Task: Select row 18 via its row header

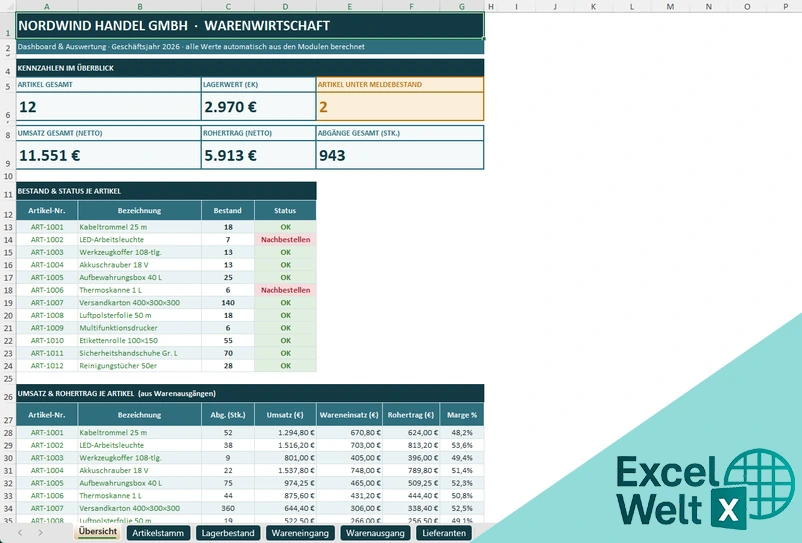Action: [x=8, y=290]
